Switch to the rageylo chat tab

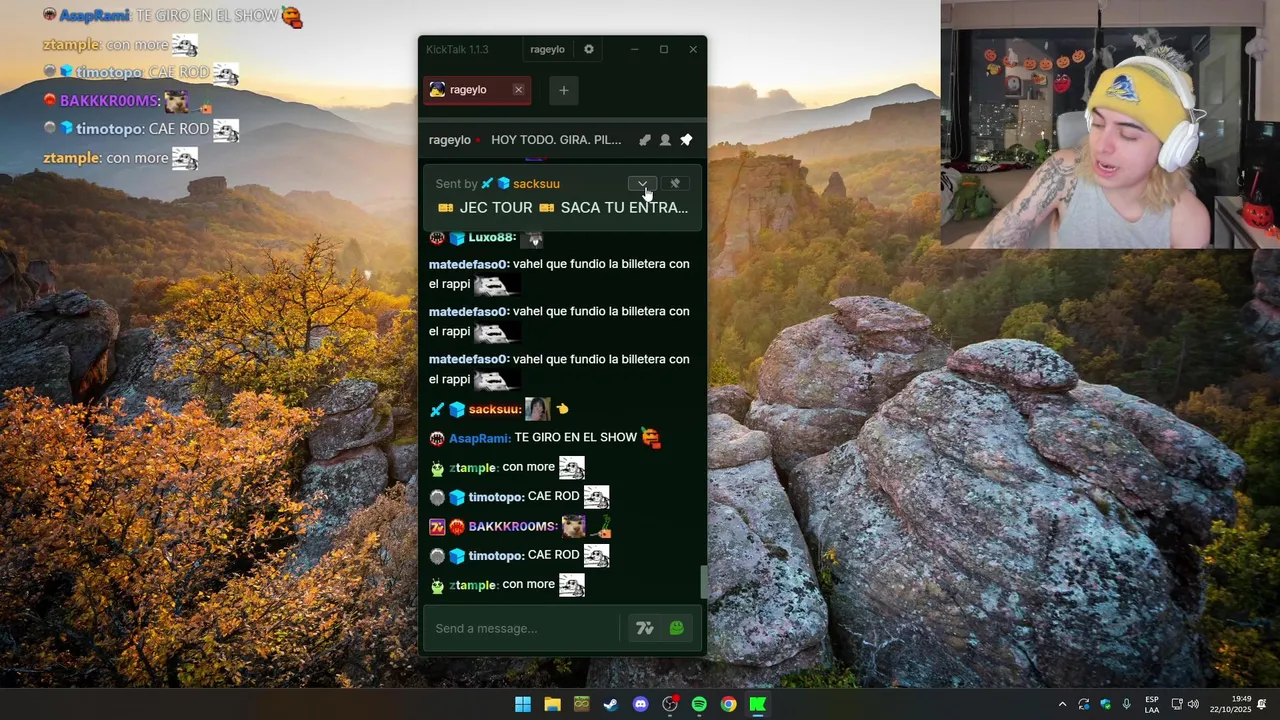[476, 90]
